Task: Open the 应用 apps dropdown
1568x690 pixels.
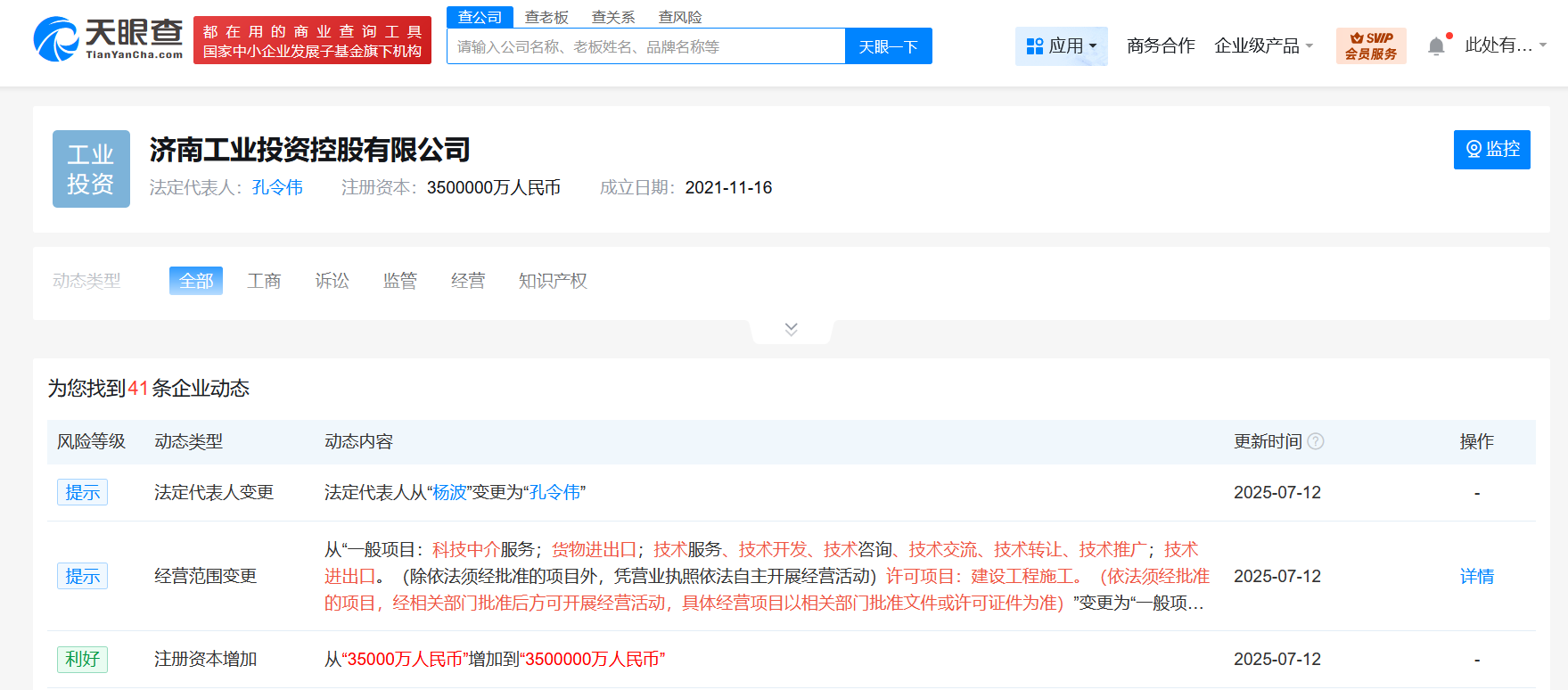Action: [1062, 45]
